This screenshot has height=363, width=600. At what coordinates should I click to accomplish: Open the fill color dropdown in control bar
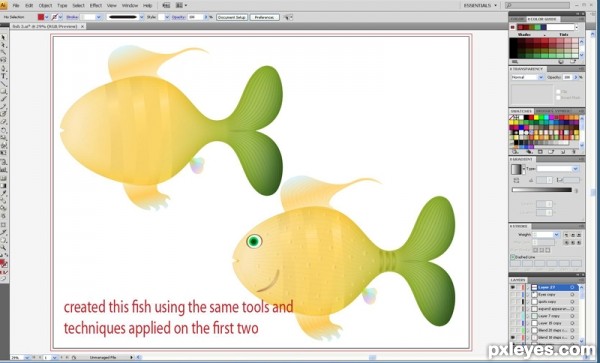point(47,17)
